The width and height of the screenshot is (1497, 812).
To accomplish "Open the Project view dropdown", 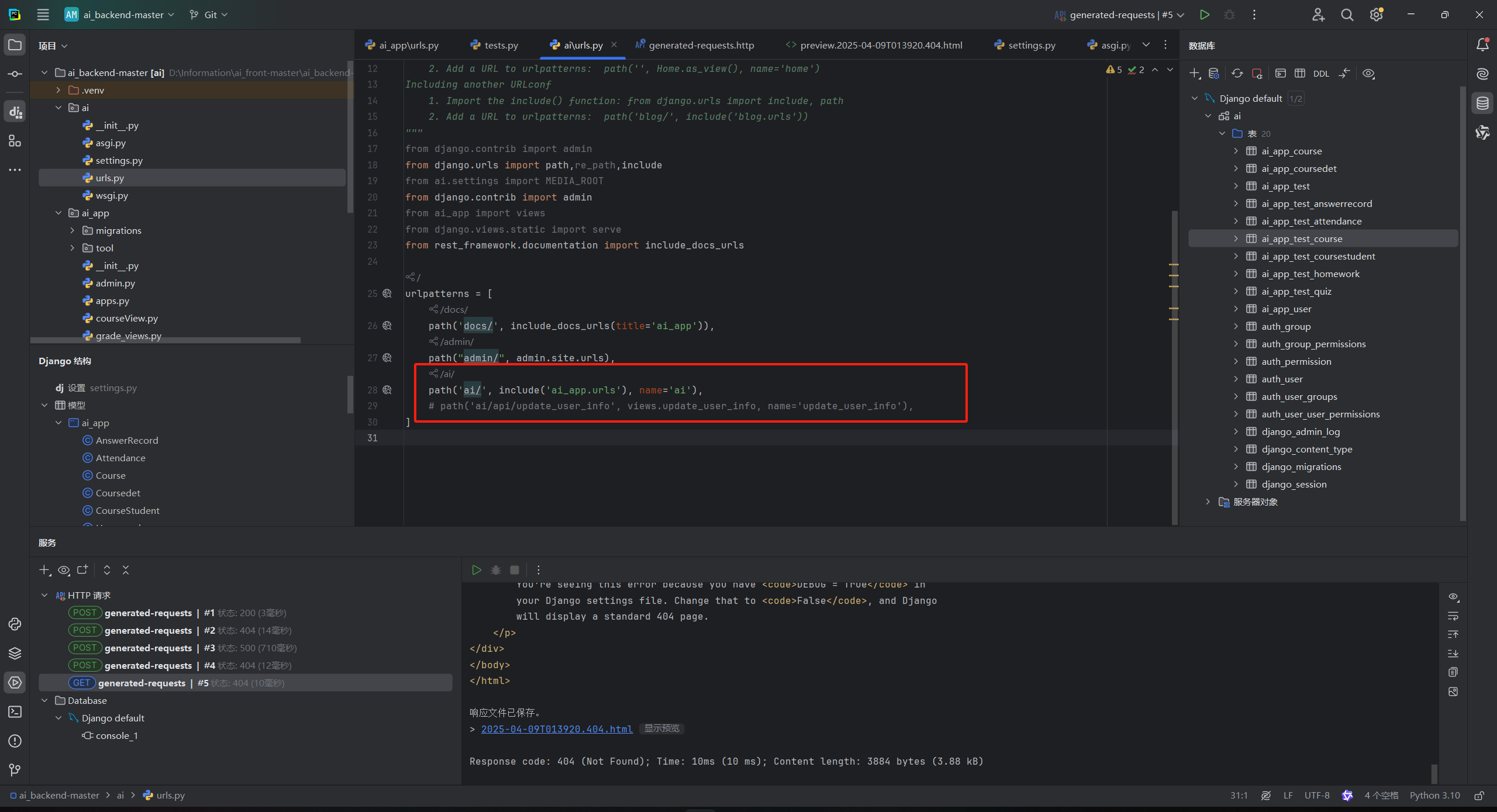I will [53, 46].
